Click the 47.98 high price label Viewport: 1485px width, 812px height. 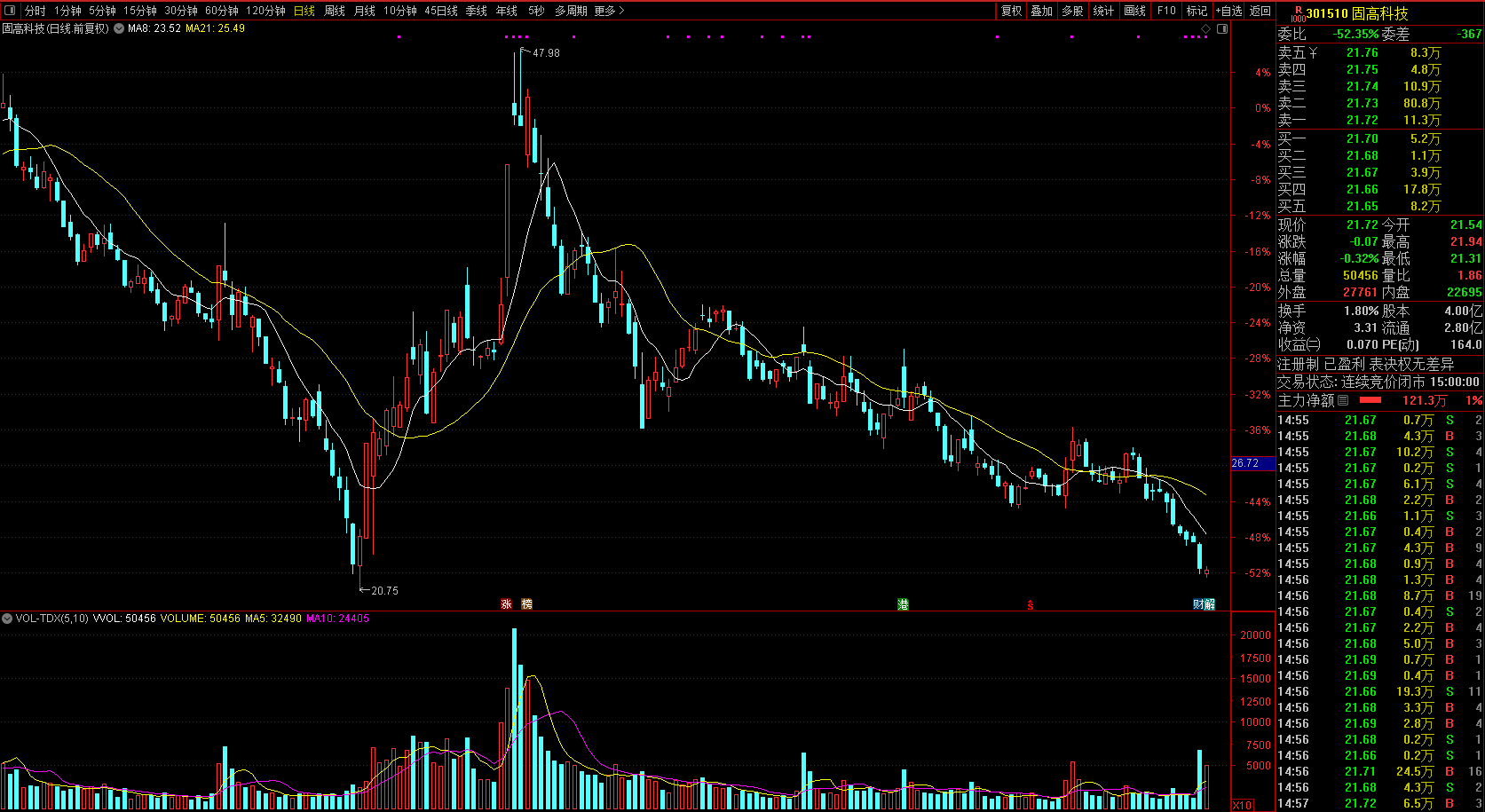pos(546,53)
